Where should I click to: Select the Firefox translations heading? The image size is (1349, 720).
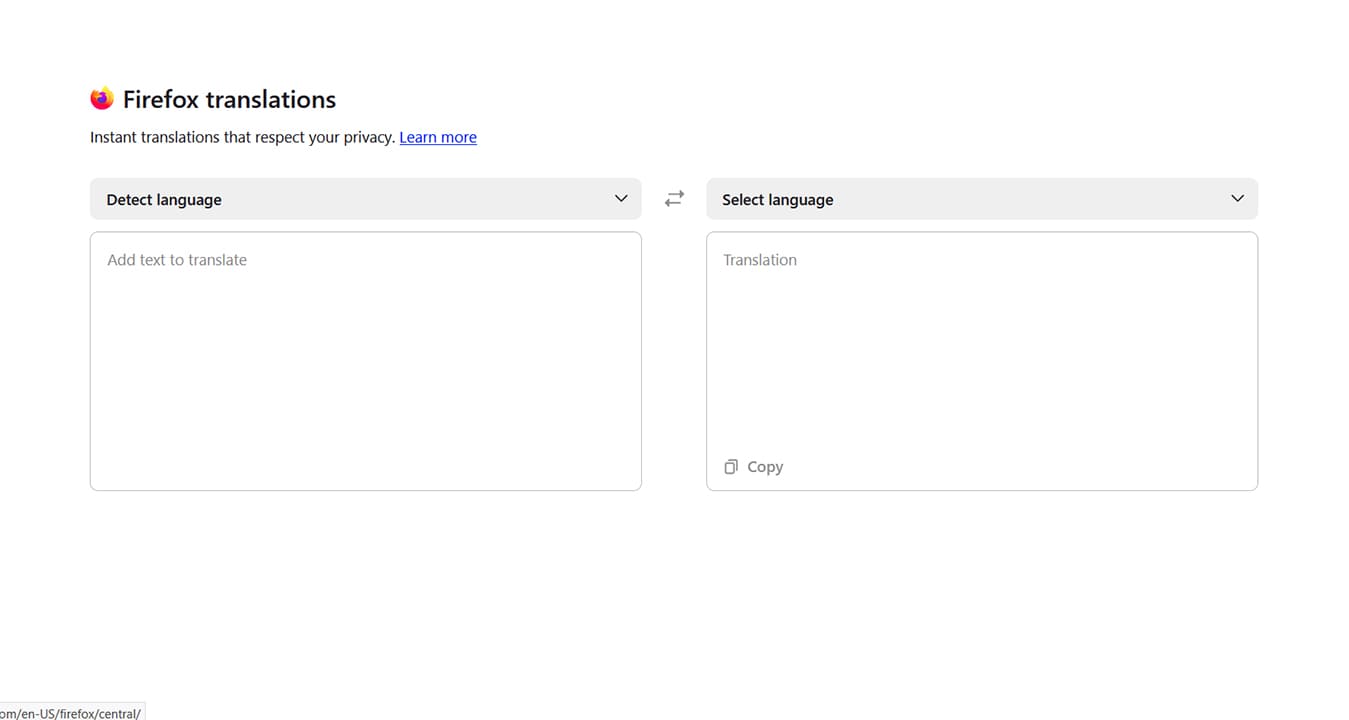(229, 99)
